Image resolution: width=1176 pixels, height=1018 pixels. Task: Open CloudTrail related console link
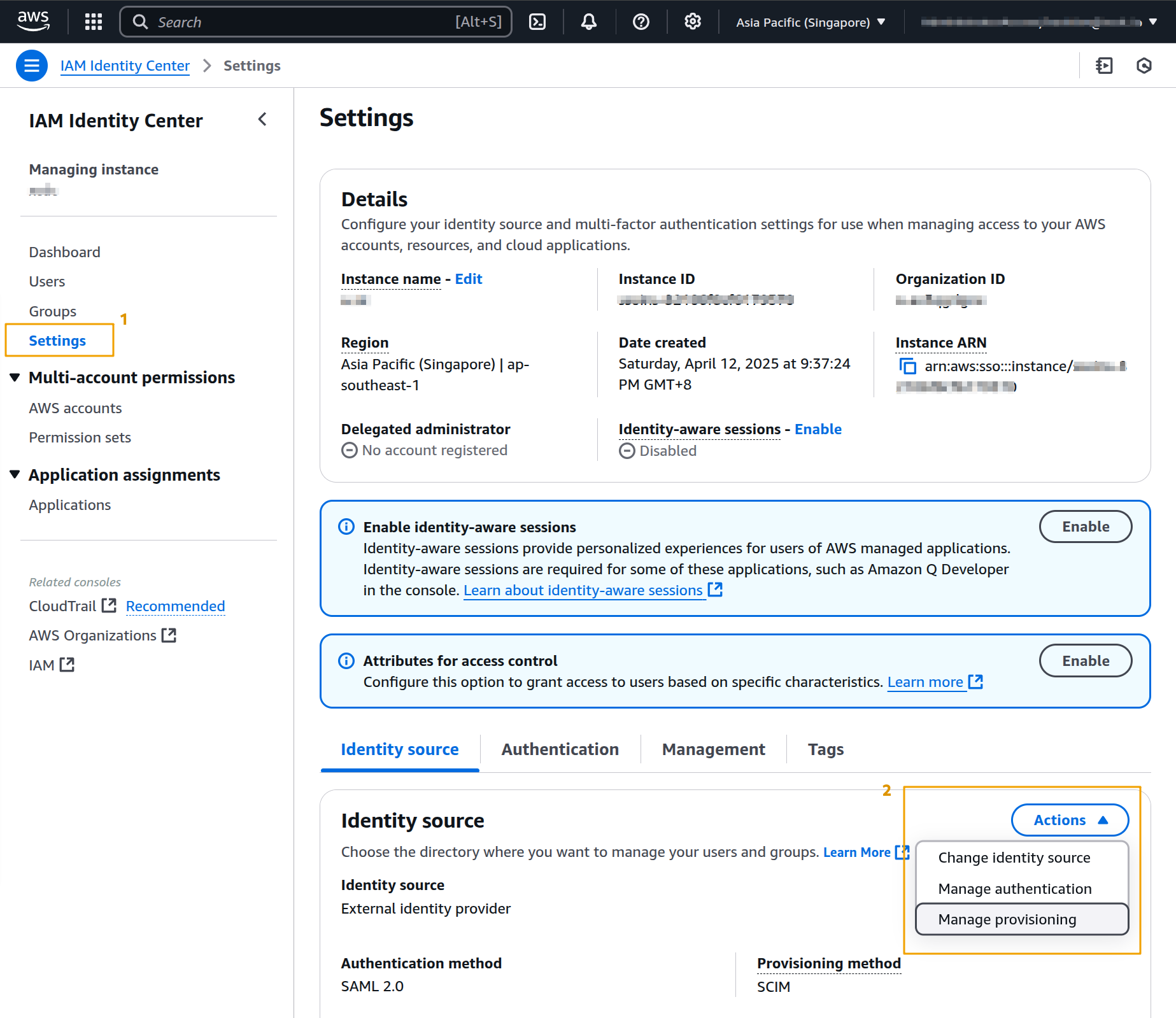pyautogui.click(x=62, y=605)
